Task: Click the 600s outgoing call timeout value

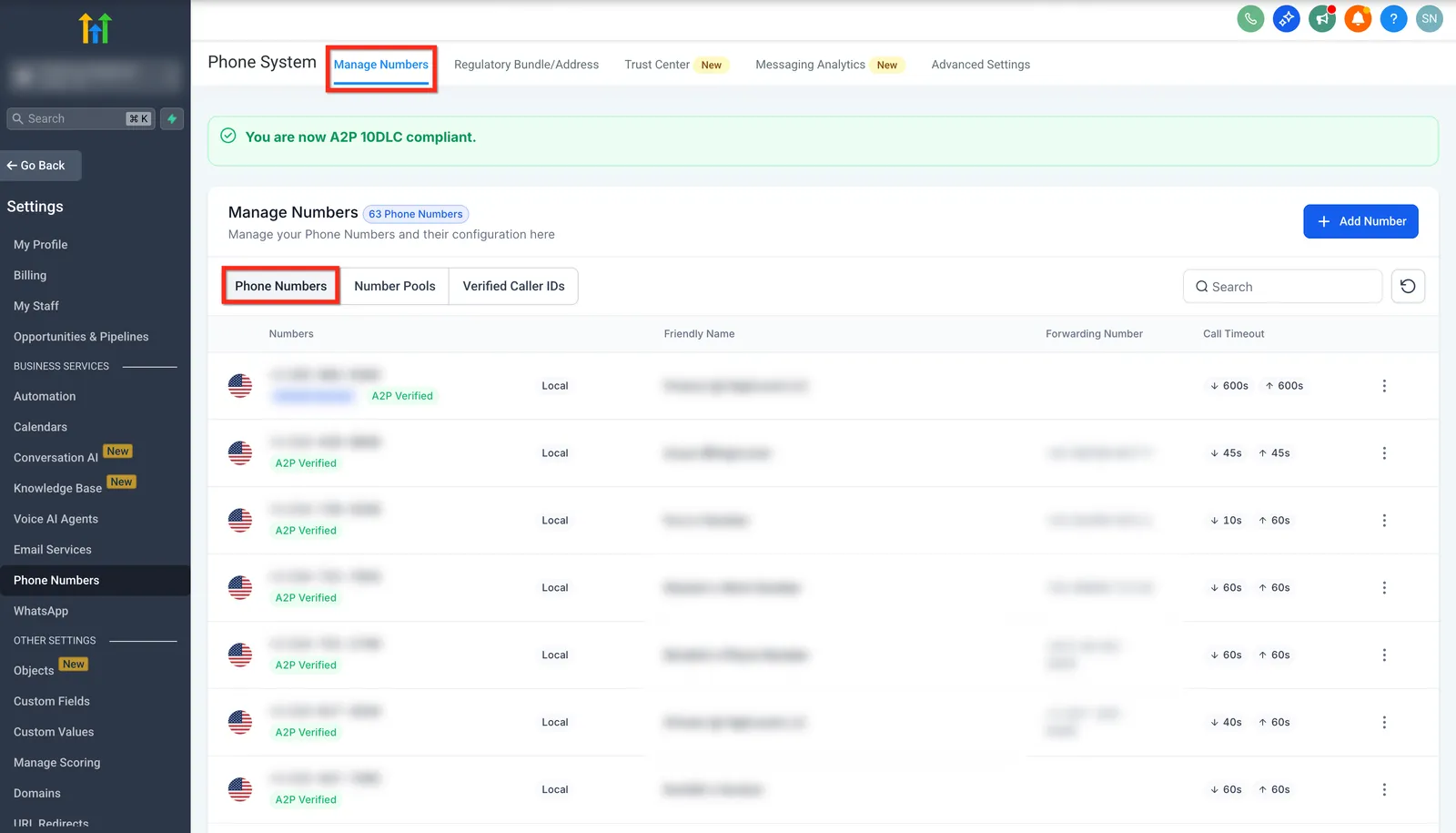Action: [x=1284, y=386]
